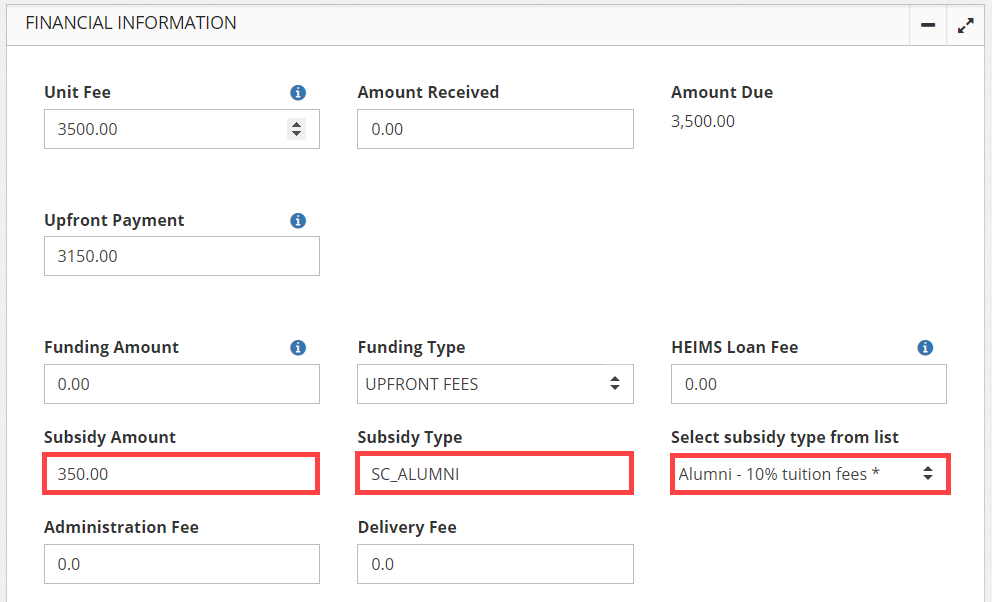Select the Upfront Payment field
Image resolution: width=992 pixels, height=602 pixels.
pyautogui.click(x=181, y=256)
